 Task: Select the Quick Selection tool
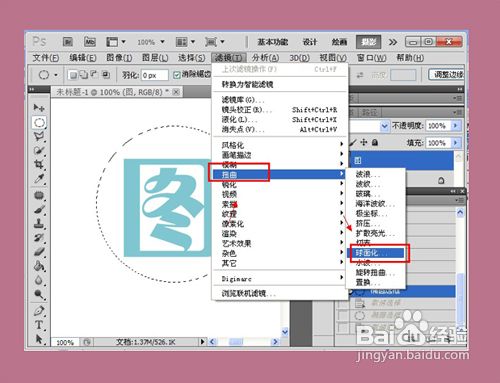[39, 150]
